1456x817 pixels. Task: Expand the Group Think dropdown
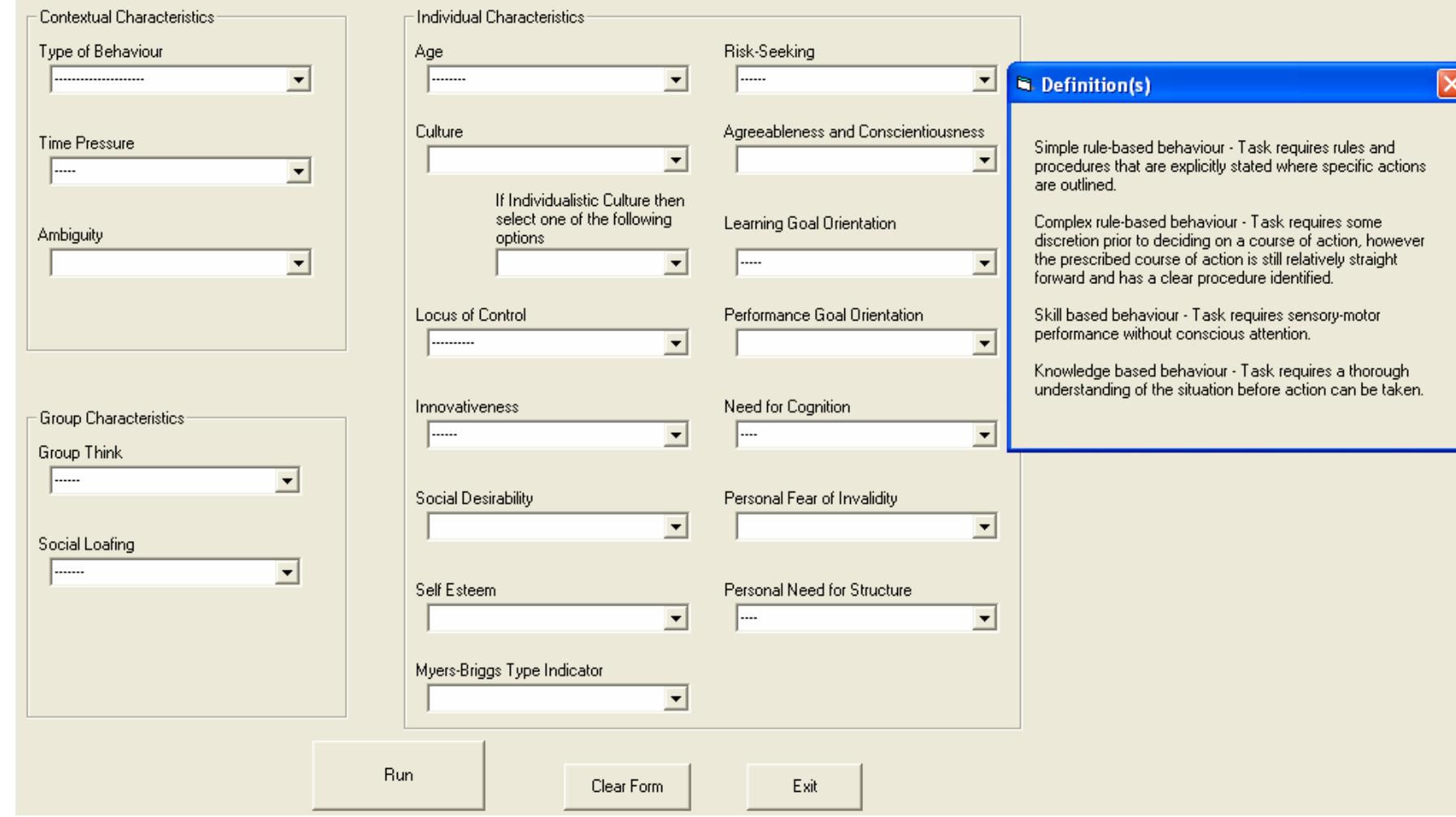pyautogui.click(x=286, y=481)
